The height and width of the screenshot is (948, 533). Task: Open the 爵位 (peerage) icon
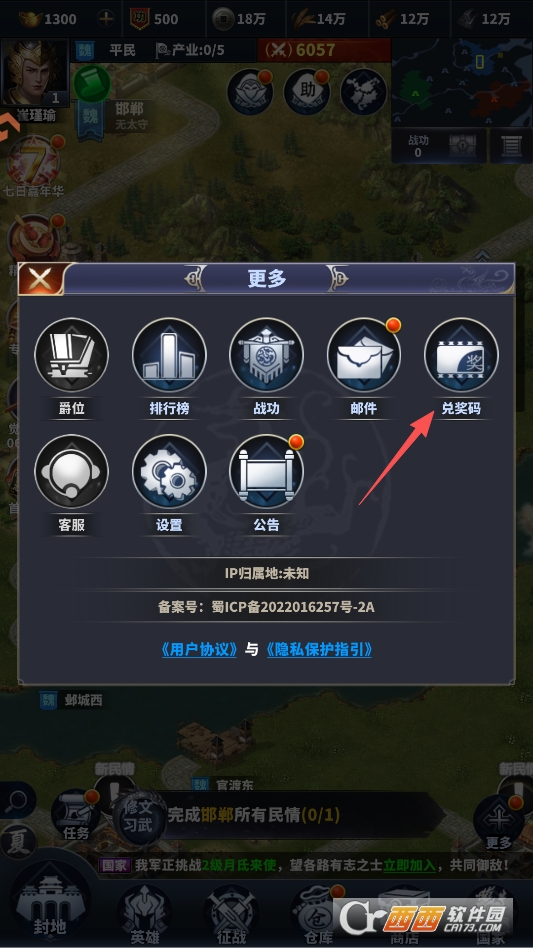coord(71,356)
